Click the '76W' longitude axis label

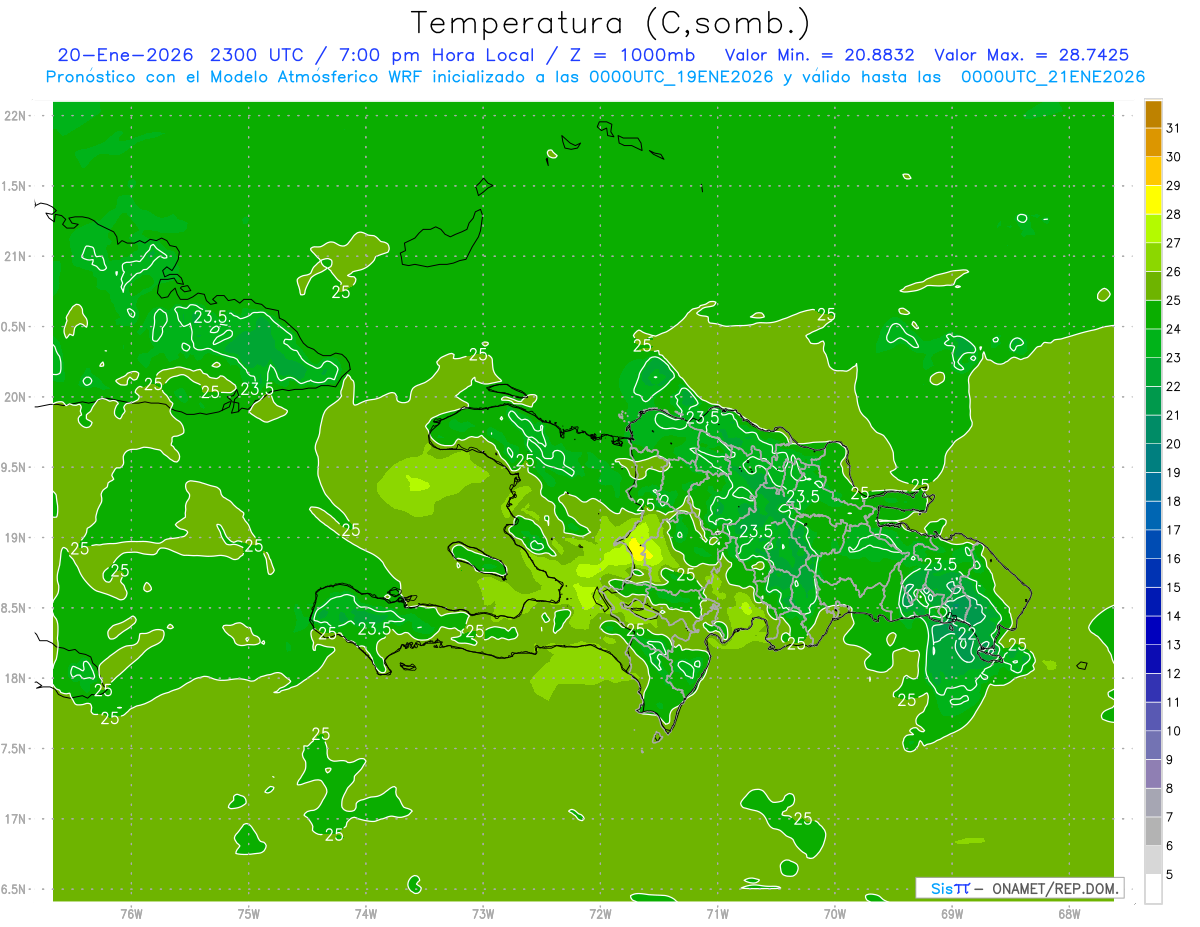tap(131, 914)
